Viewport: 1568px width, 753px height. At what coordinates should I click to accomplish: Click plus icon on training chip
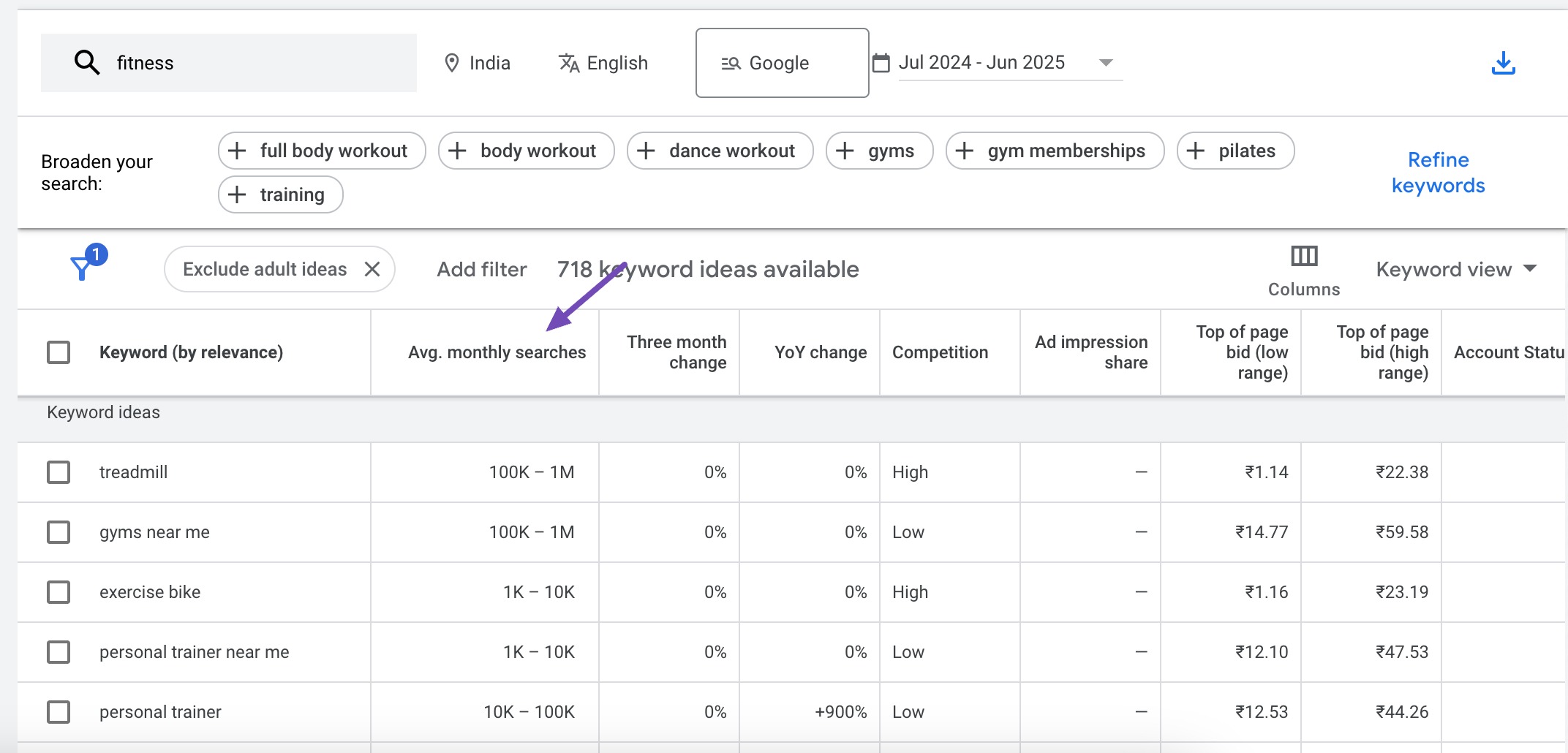pyautogui.click(x=237, y=194)
